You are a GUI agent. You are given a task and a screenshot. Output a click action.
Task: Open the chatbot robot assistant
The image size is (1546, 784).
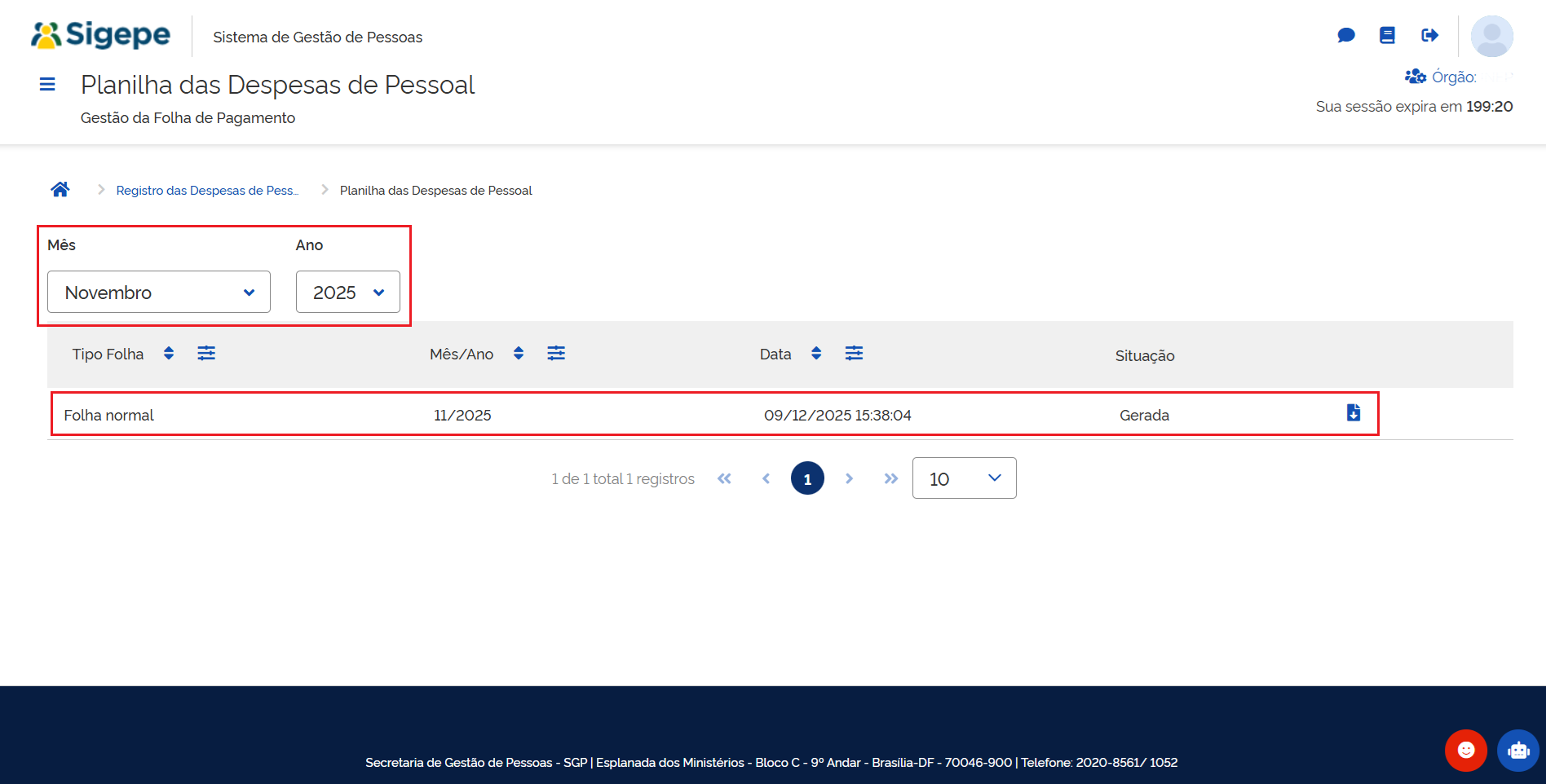[1517, 750]
